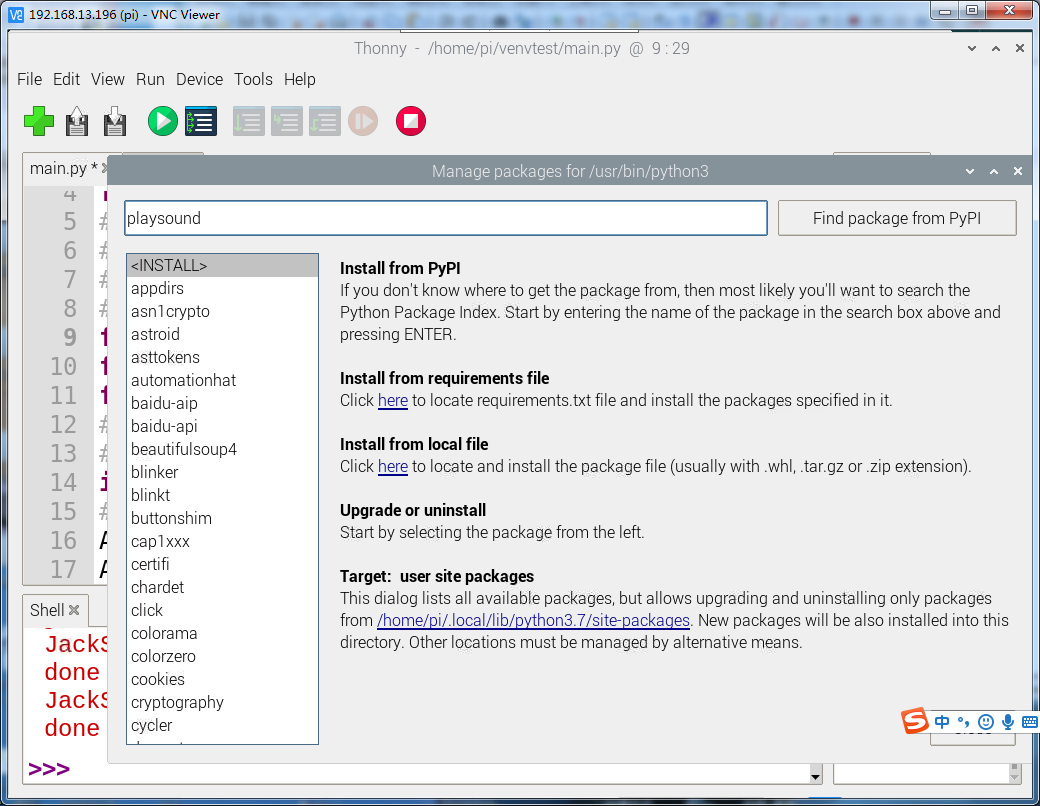Select colorama package
The width and height of the screenshot is (1040, 806).
click(x=222, y=634)
